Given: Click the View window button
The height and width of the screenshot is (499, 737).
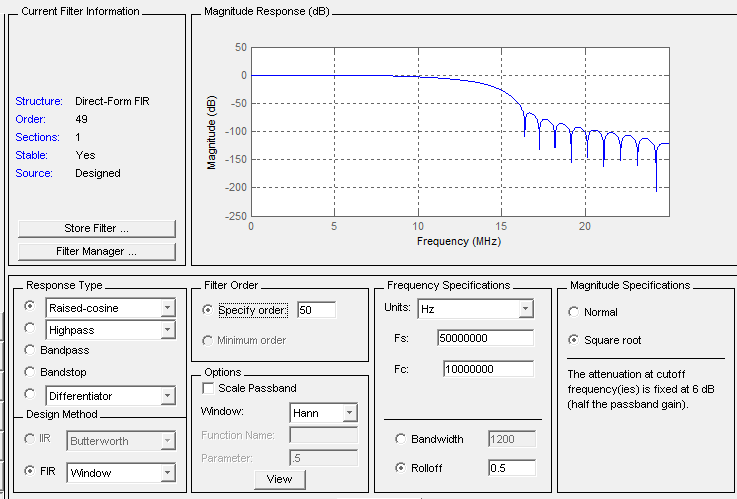Looking at the screenshot, I should click(x=279, y=479).
